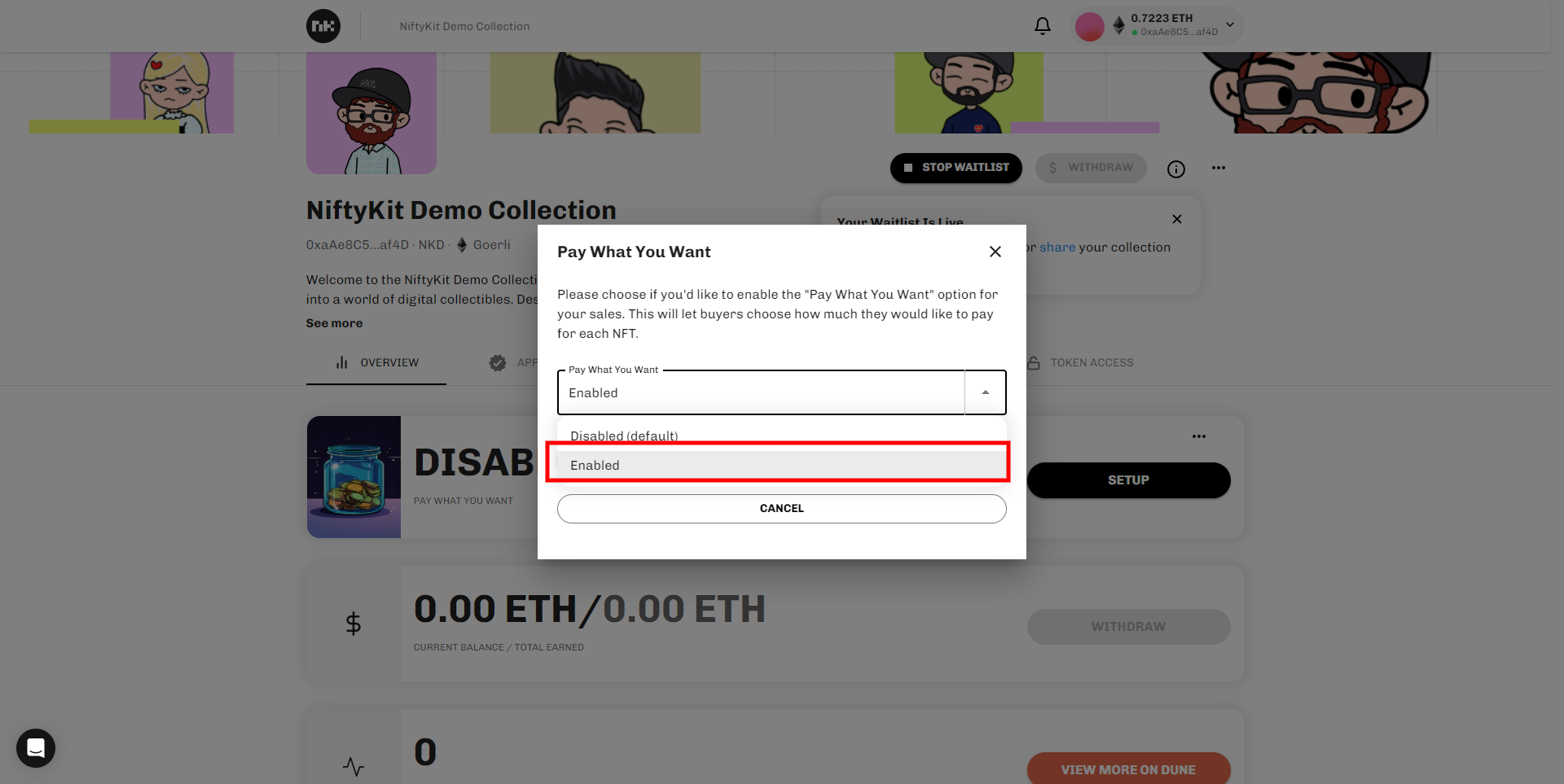The width and height of the screenshot is (1564, 784).
Task: Open collection more options ellipsis
Action: (x=1218, y=168)
